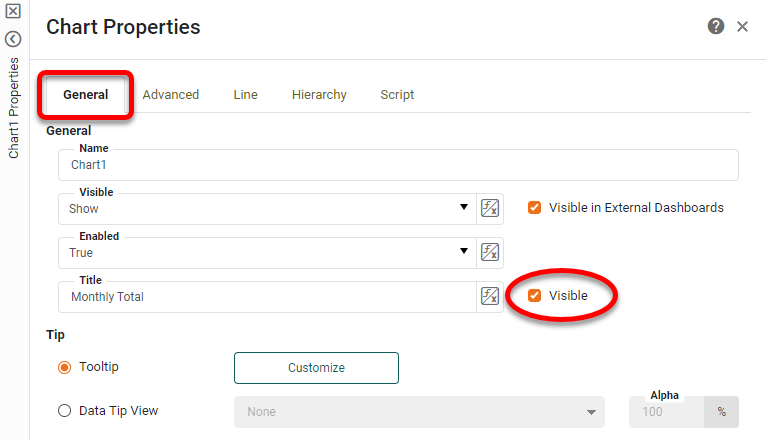Viewport: 766px width, 440px height.
Task: Open formula editor for Enabled field
Action: 490,252
